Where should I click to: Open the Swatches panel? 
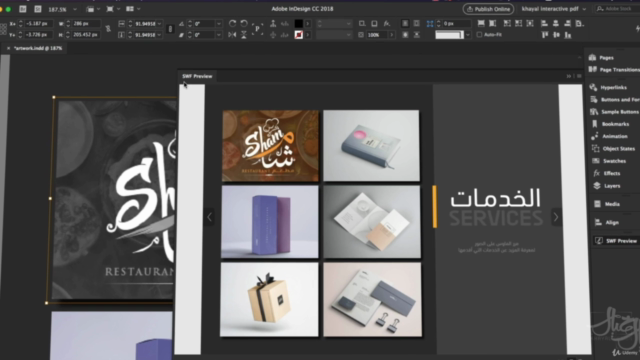point(609,161)
